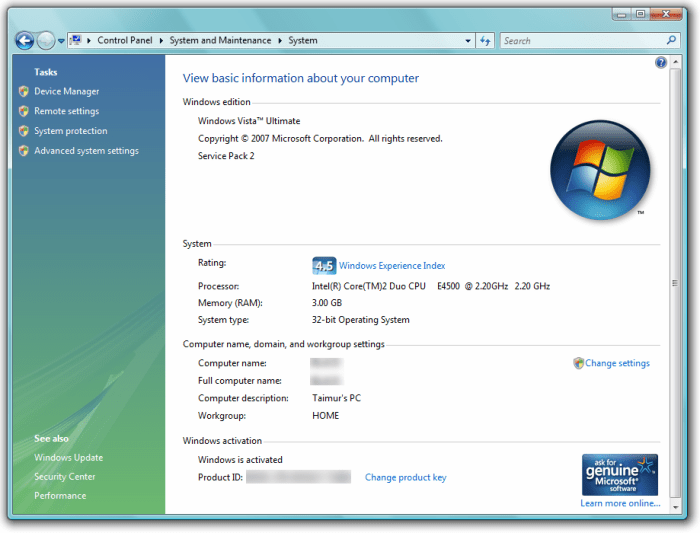
Task: Click 'Windows is activated' text
Action: tap(240, 460)
